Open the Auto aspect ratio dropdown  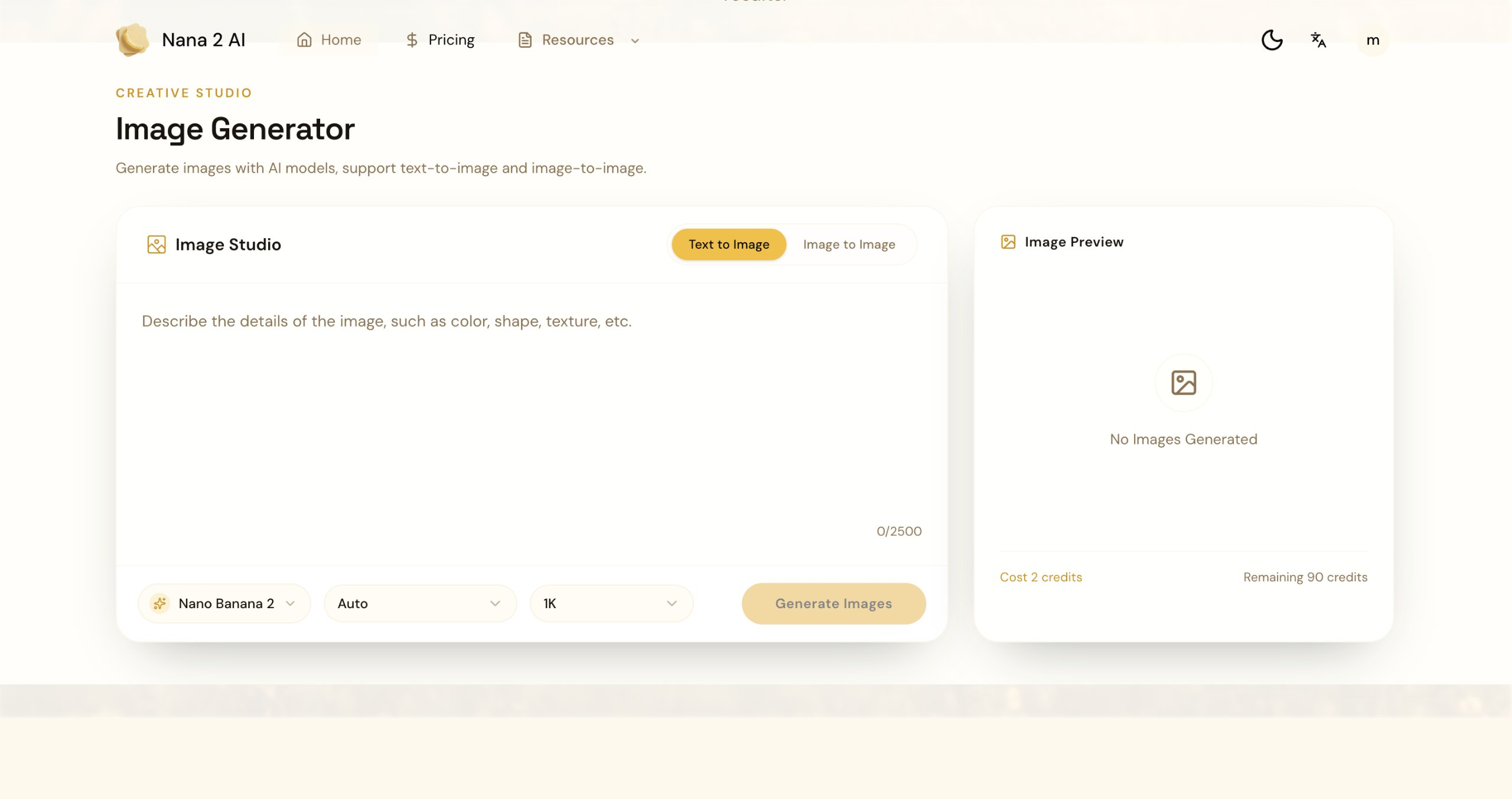[420, 603]
